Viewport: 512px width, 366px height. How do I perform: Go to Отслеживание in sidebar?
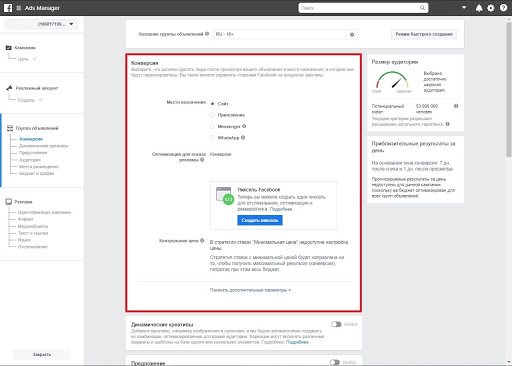(x=33, y=247)
